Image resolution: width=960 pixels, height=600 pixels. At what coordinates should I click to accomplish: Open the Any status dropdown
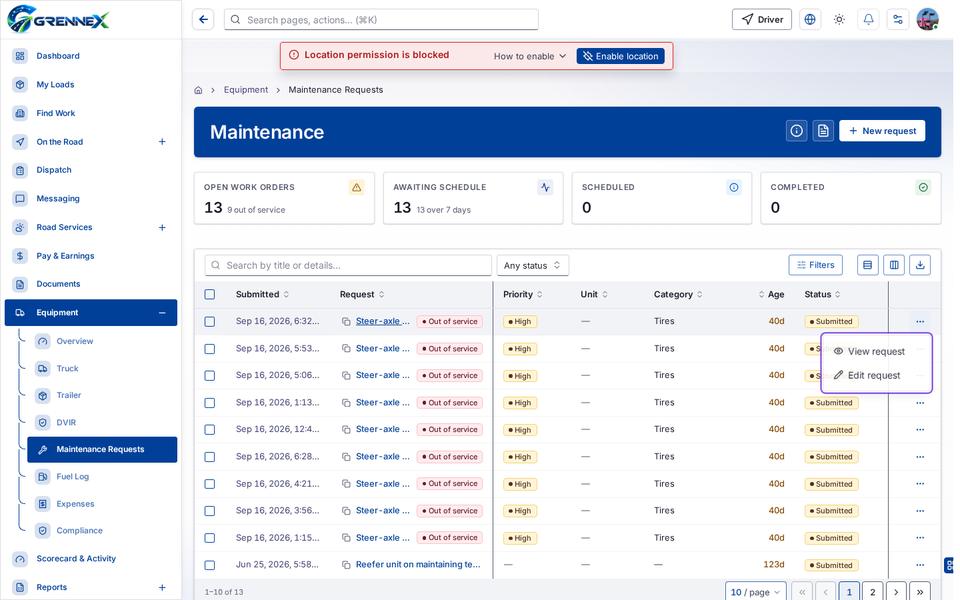pos(532,265)
